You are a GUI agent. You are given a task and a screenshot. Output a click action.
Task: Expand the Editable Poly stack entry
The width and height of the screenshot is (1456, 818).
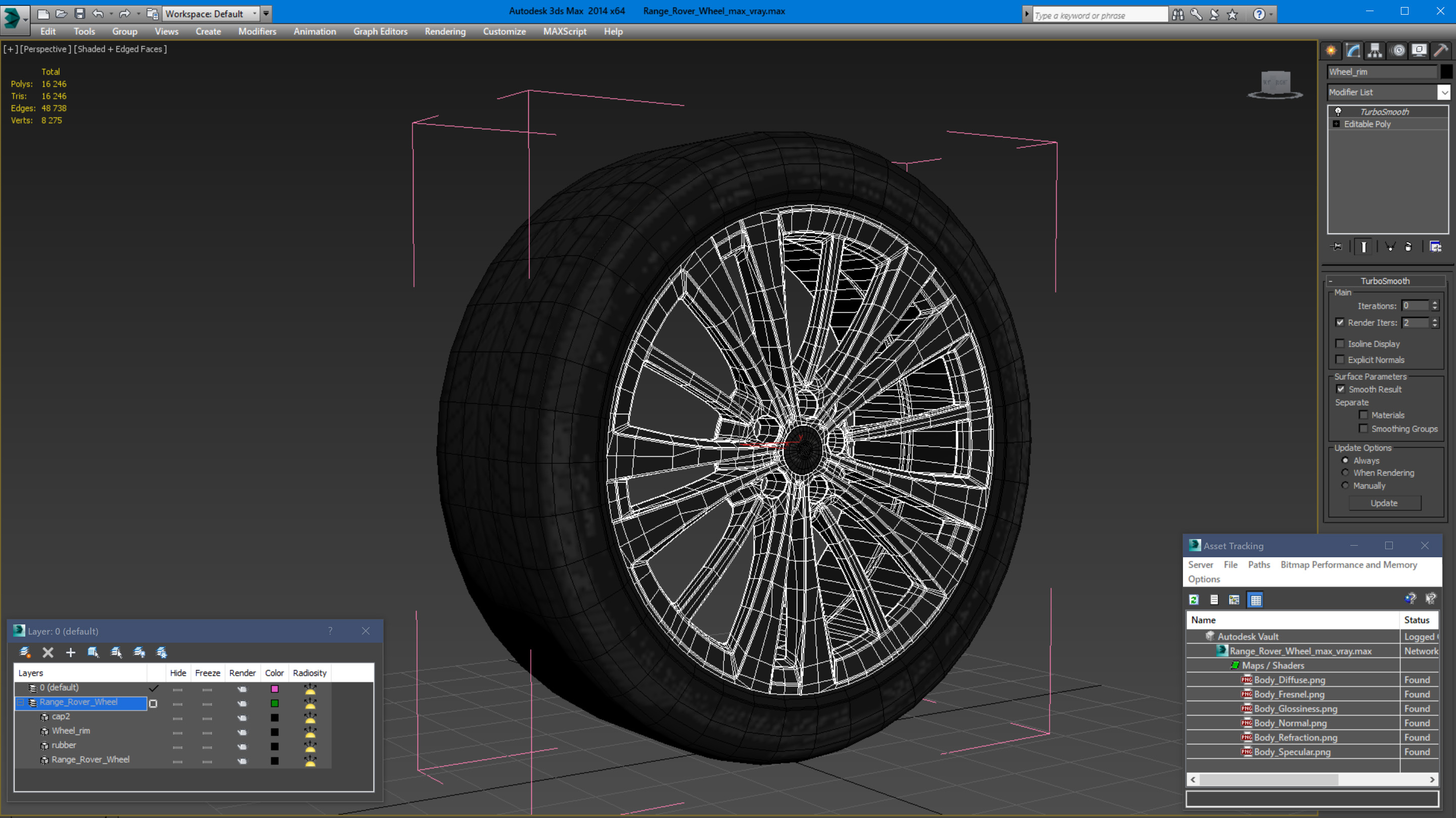tap(1336, 124)
